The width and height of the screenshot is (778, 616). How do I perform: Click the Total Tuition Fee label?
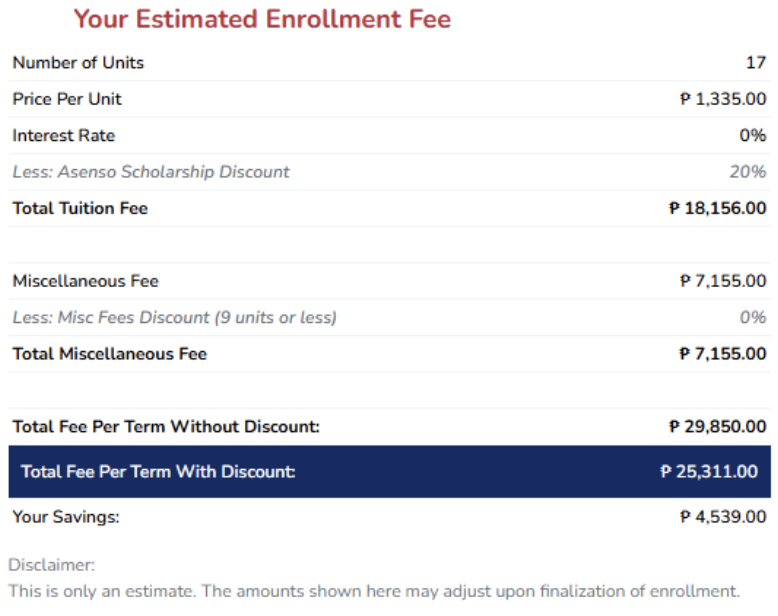click(80, 208)
